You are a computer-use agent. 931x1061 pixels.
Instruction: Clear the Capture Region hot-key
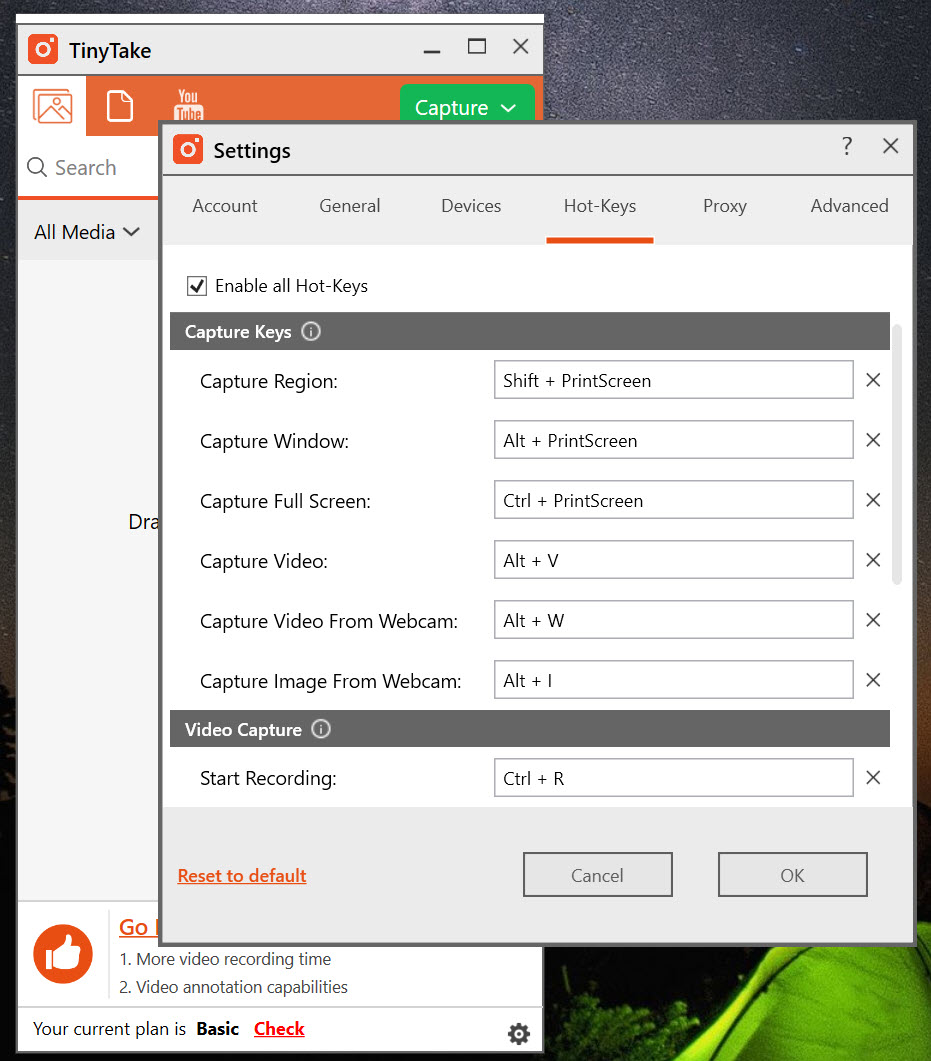(x=873, y=381)
